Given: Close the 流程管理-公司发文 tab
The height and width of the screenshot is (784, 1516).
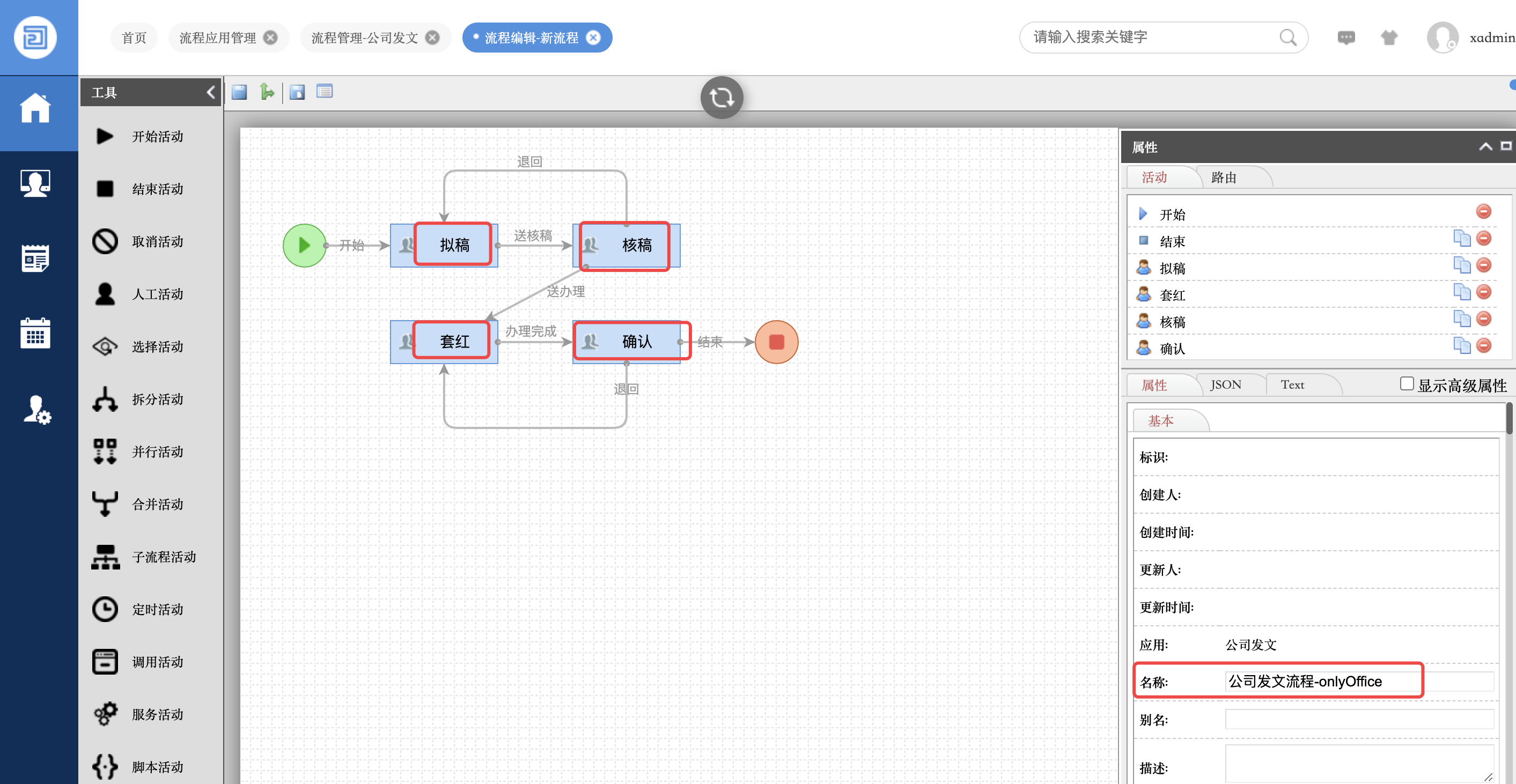Looking at the screenshot, I should point(432,38).
